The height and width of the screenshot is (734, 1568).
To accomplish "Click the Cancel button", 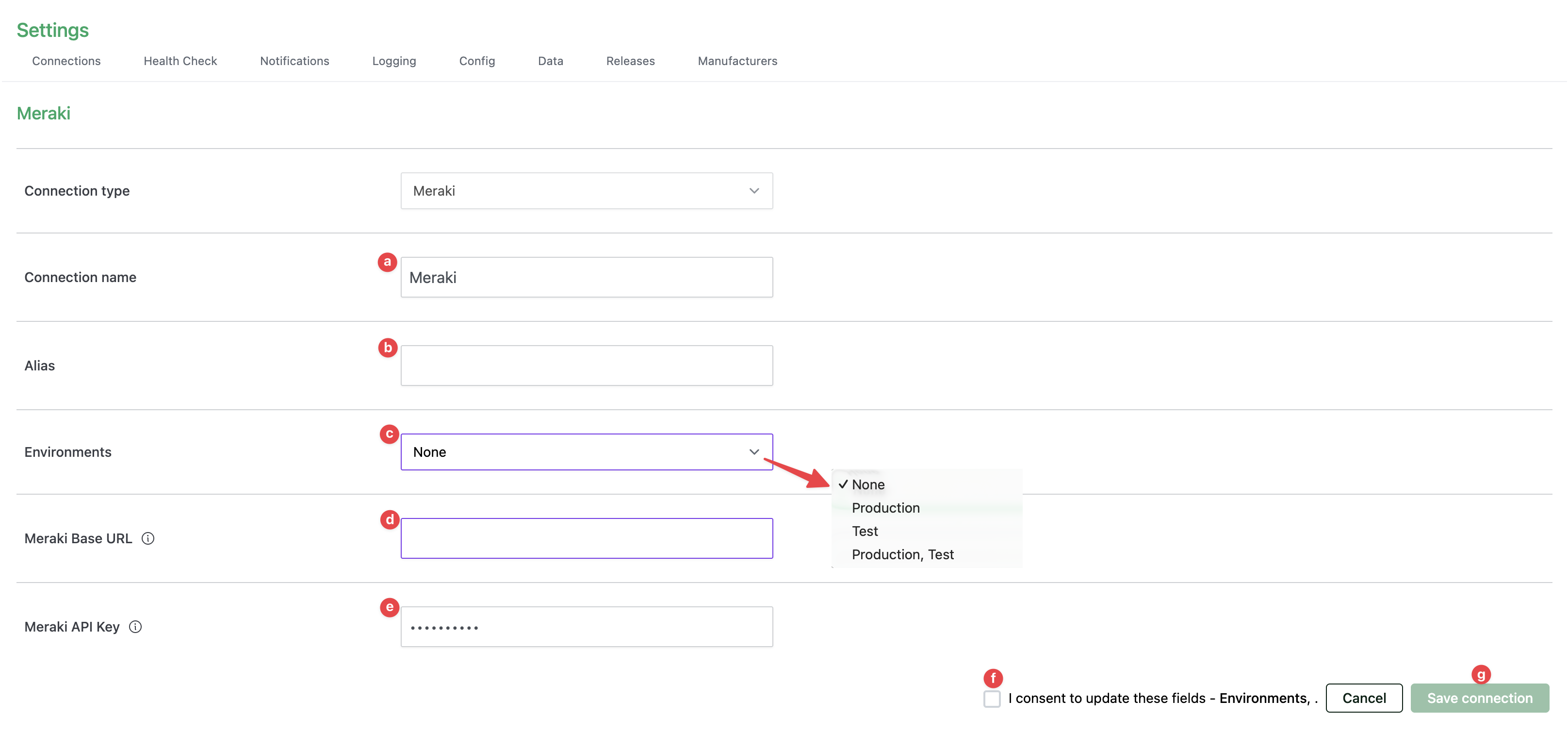I will pyautogui.click(x=1363, y=698).
